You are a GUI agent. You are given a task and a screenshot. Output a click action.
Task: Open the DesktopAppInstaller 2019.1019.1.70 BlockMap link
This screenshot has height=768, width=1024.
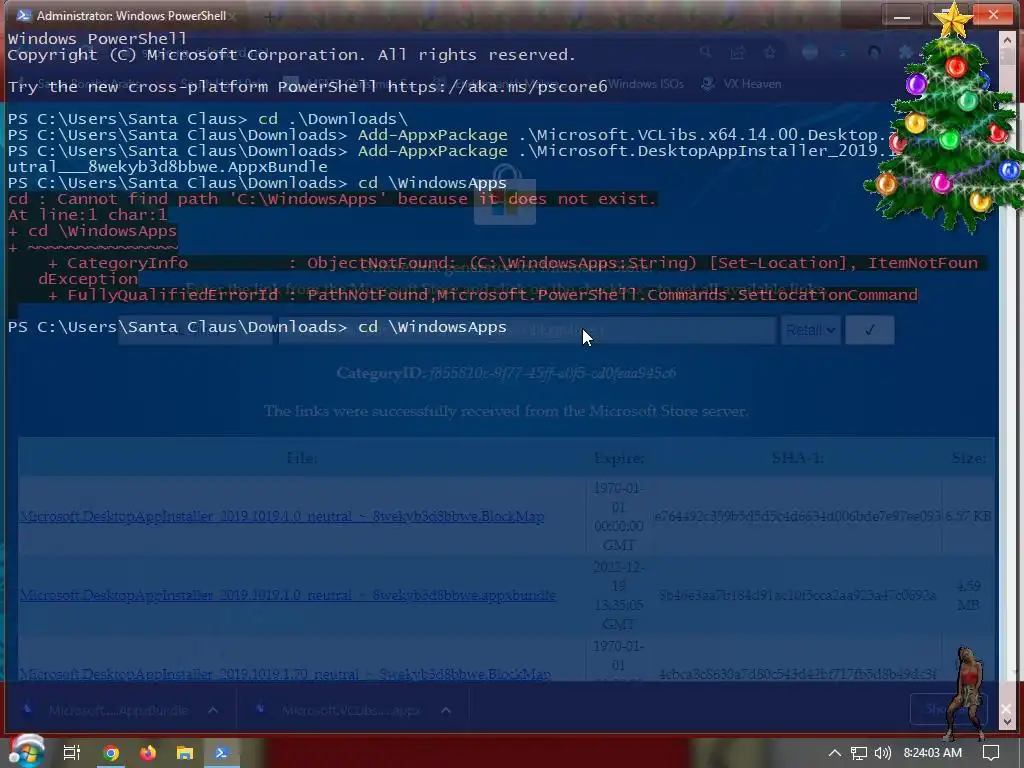(x=285, y=674)
